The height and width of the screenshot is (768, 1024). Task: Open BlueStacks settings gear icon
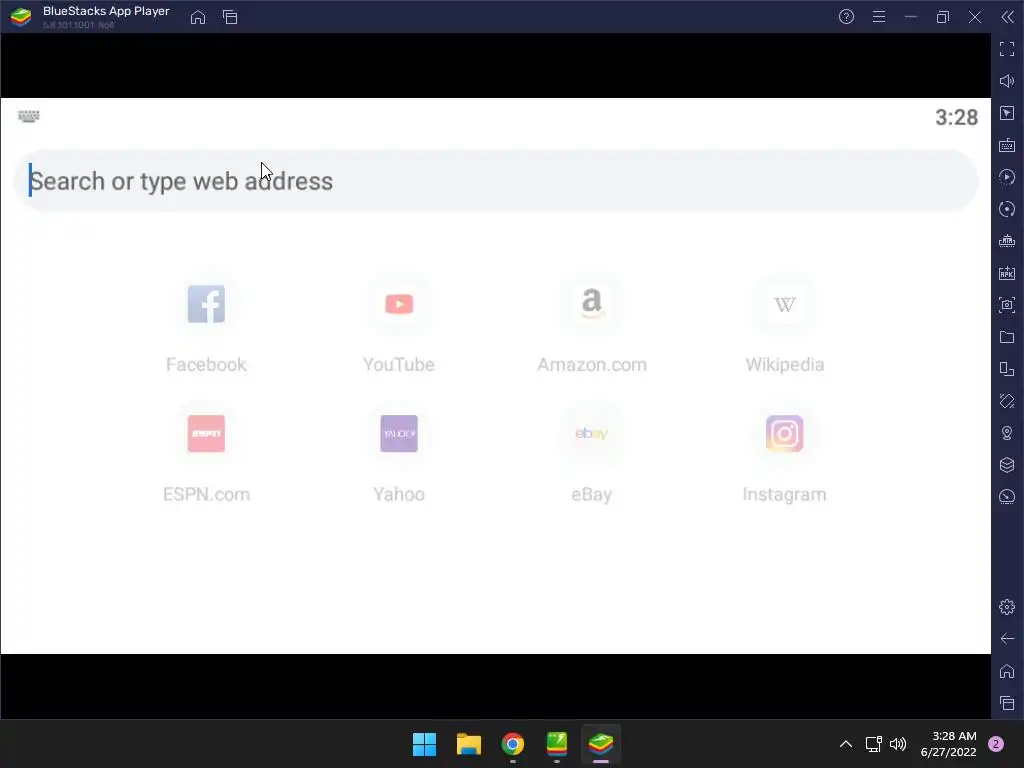1007,607
